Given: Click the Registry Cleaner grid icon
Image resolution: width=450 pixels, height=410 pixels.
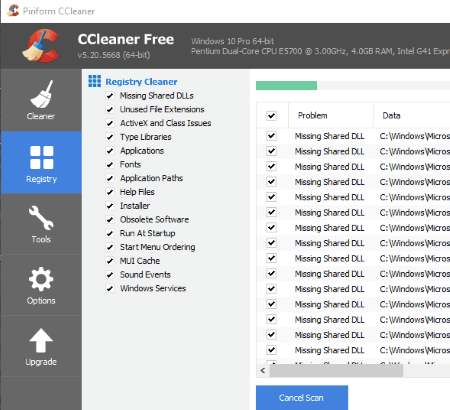Looking at the screenshot, I should click(94, 81).
